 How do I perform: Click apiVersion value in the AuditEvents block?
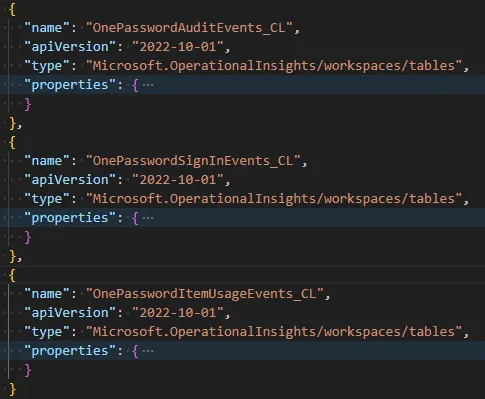pos(178,47)
